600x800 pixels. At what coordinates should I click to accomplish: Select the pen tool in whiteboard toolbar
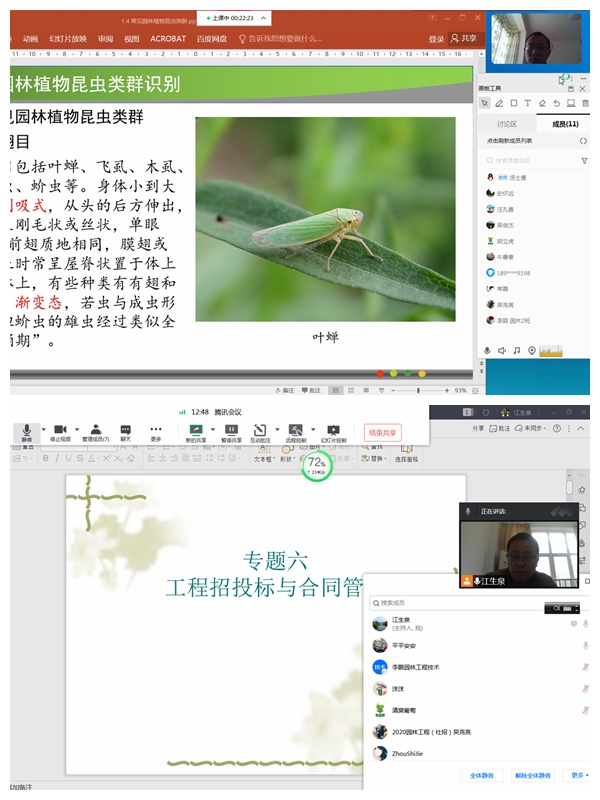(x=499, y=103)
